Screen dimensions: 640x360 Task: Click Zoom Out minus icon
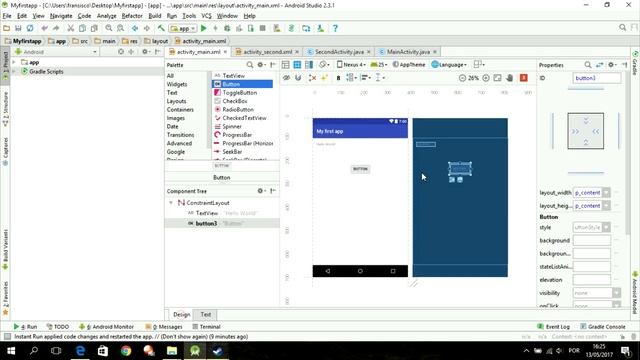coord(462,78)
